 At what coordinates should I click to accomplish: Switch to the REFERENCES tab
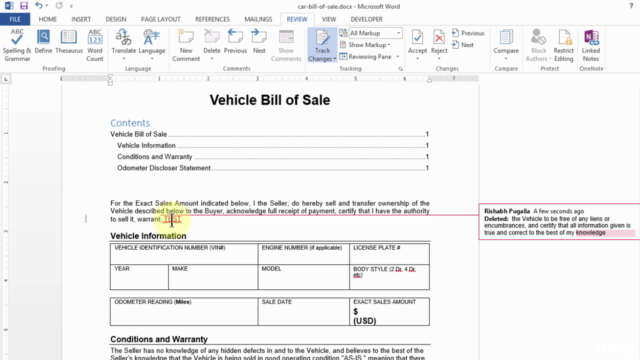(x=212, y=19)
